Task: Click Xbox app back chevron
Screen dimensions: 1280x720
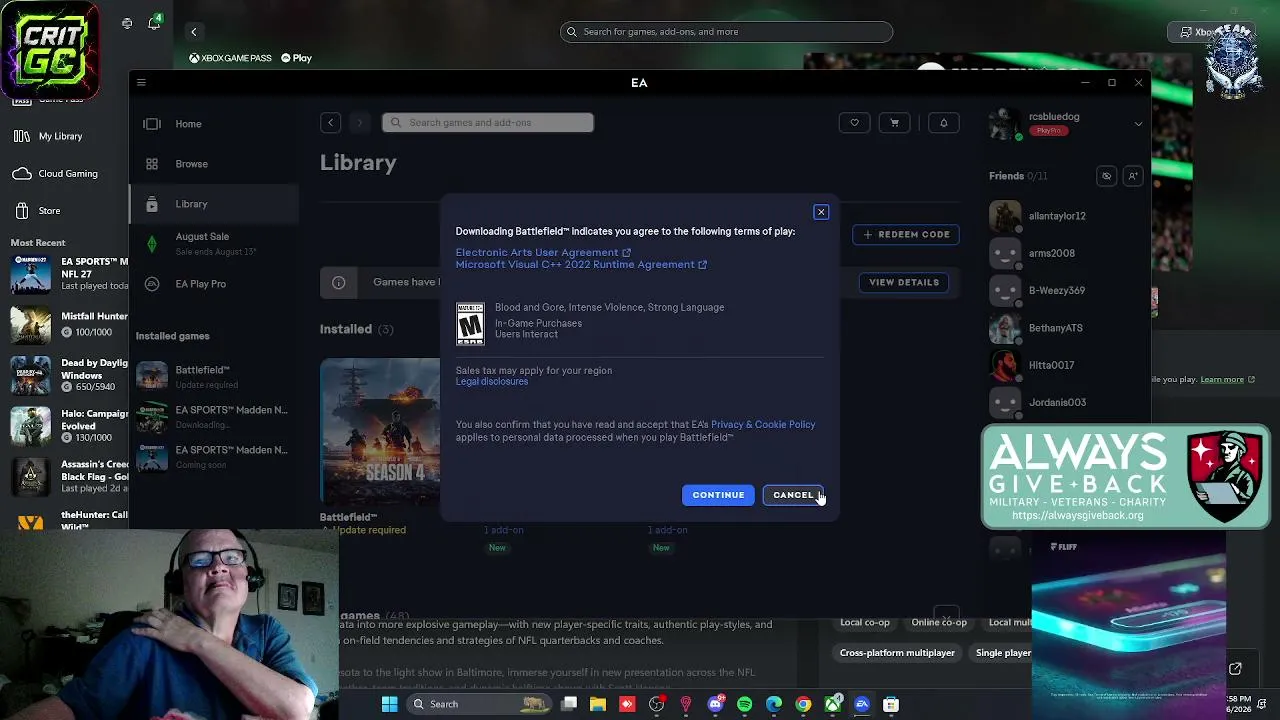Action: tap(194, 32)
